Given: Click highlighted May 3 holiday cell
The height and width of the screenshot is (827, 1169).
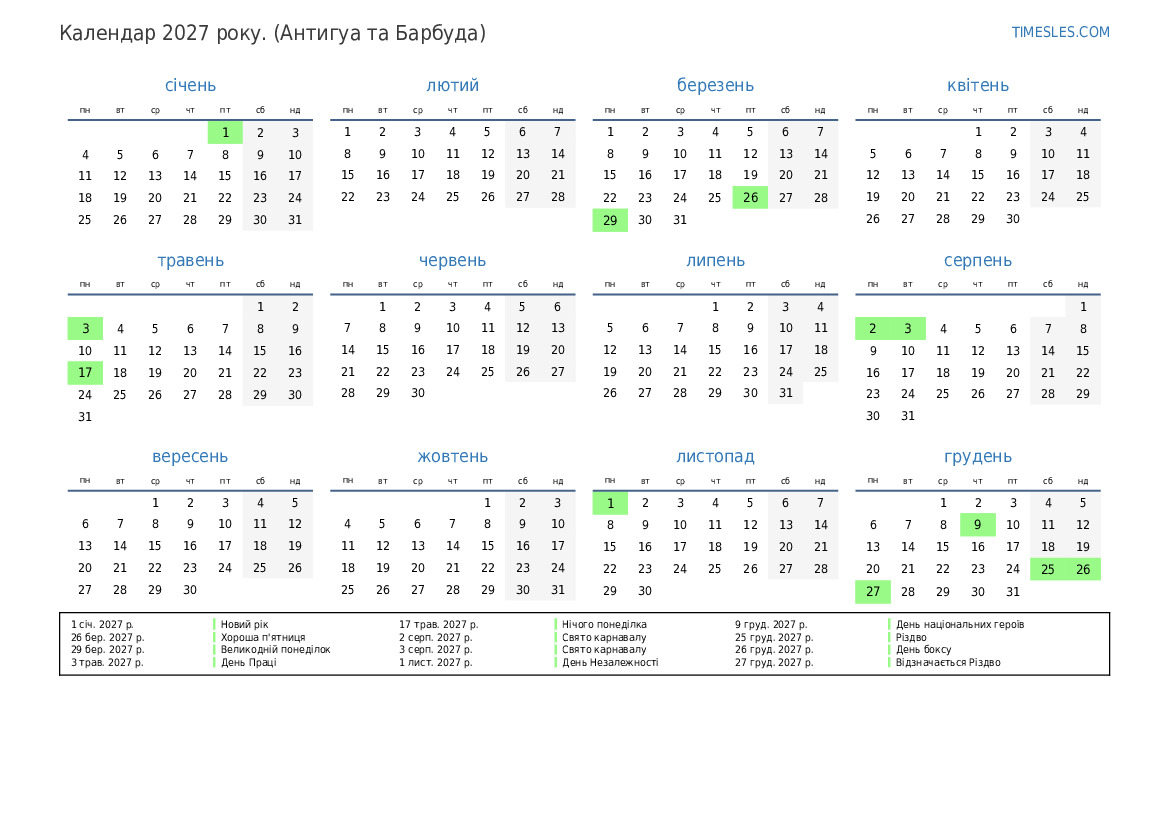Looking at the screenshot, I should pos(85,329).
